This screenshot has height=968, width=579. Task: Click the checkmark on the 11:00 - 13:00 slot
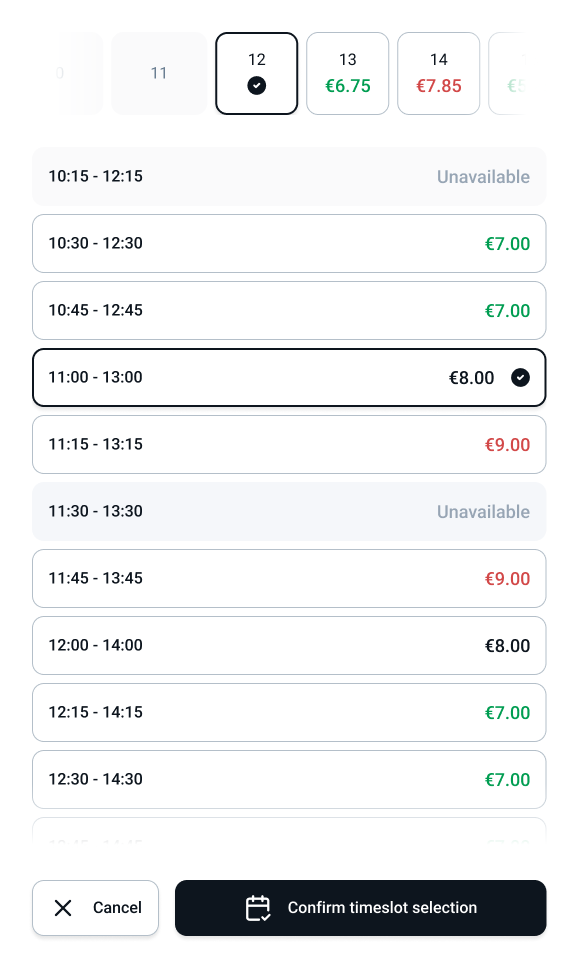pyautogui.click(x=521, y=378)
